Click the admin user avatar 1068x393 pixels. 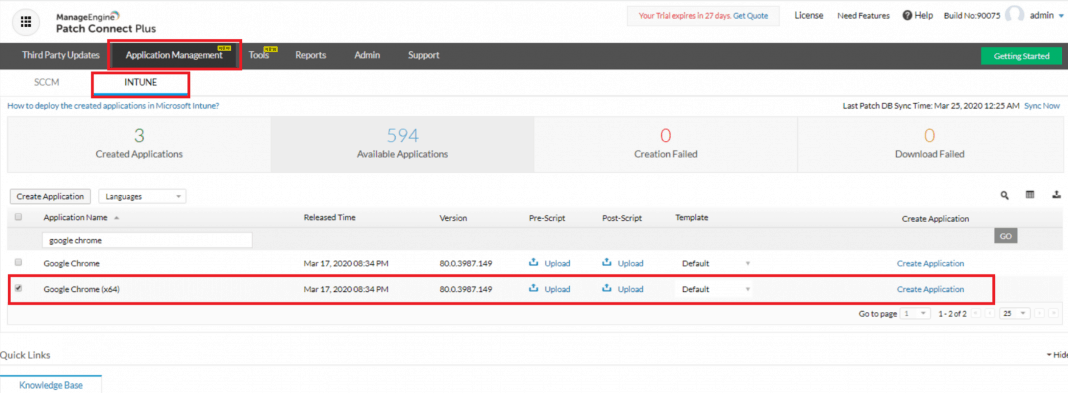click(1015, 15)
